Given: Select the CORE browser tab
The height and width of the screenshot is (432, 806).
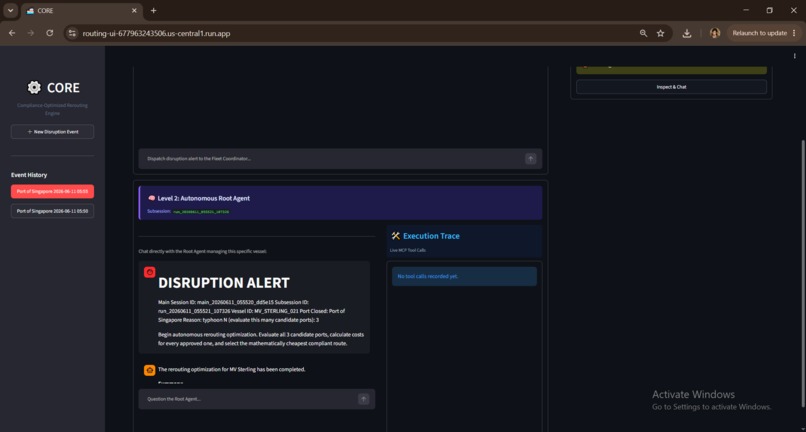Looking at the screenshot, I should coord(81,10).
